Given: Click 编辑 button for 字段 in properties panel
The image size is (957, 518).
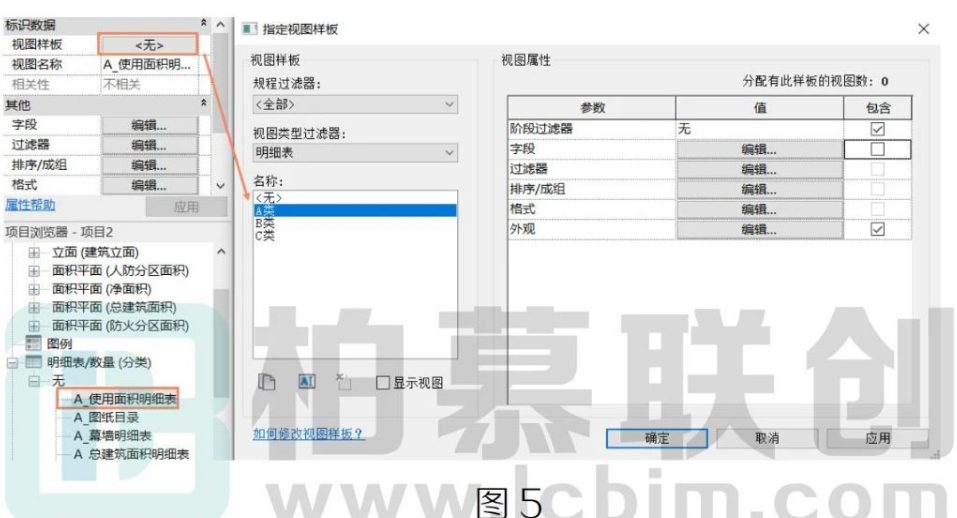Looking at the screenshot, I should [x=150, y=125].
